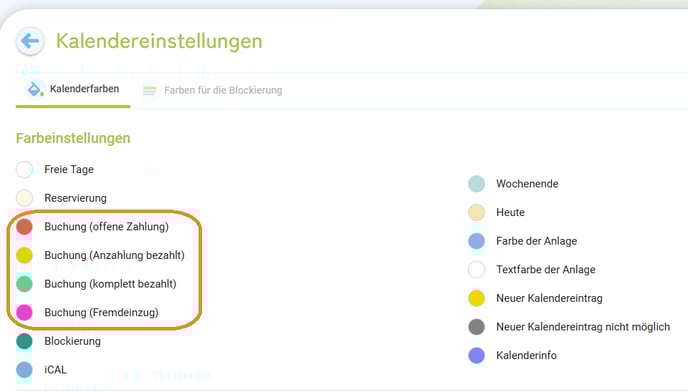
Task: Click the Freie Tage label
Action: click(x=69, y=169)
